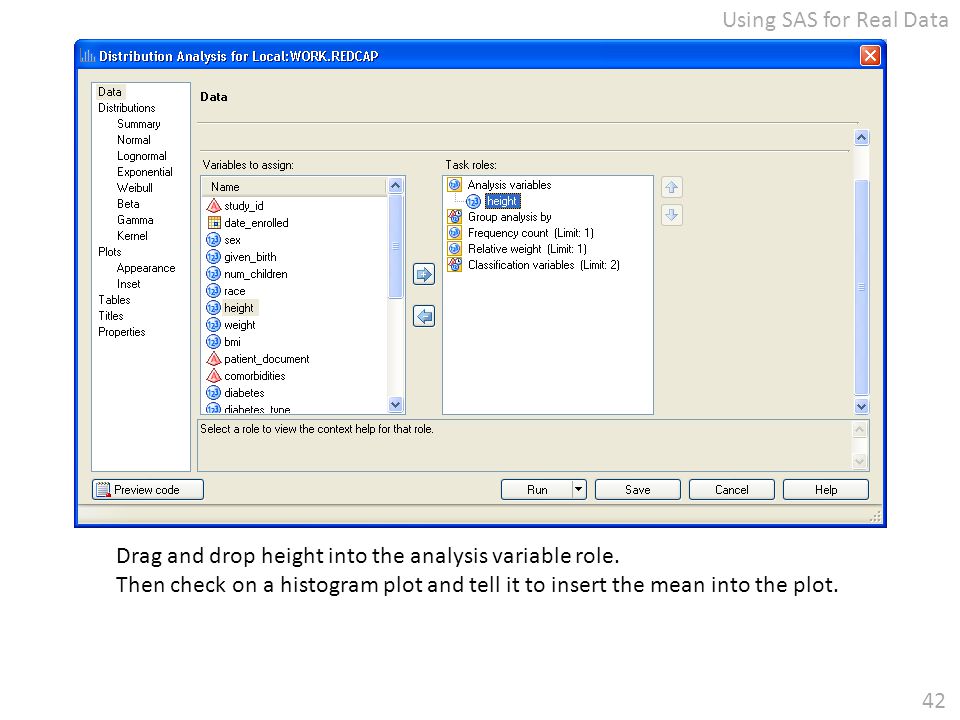Select the race variable name in the list
This screenshot has width=960, height=720.
[x=234, y=291]
